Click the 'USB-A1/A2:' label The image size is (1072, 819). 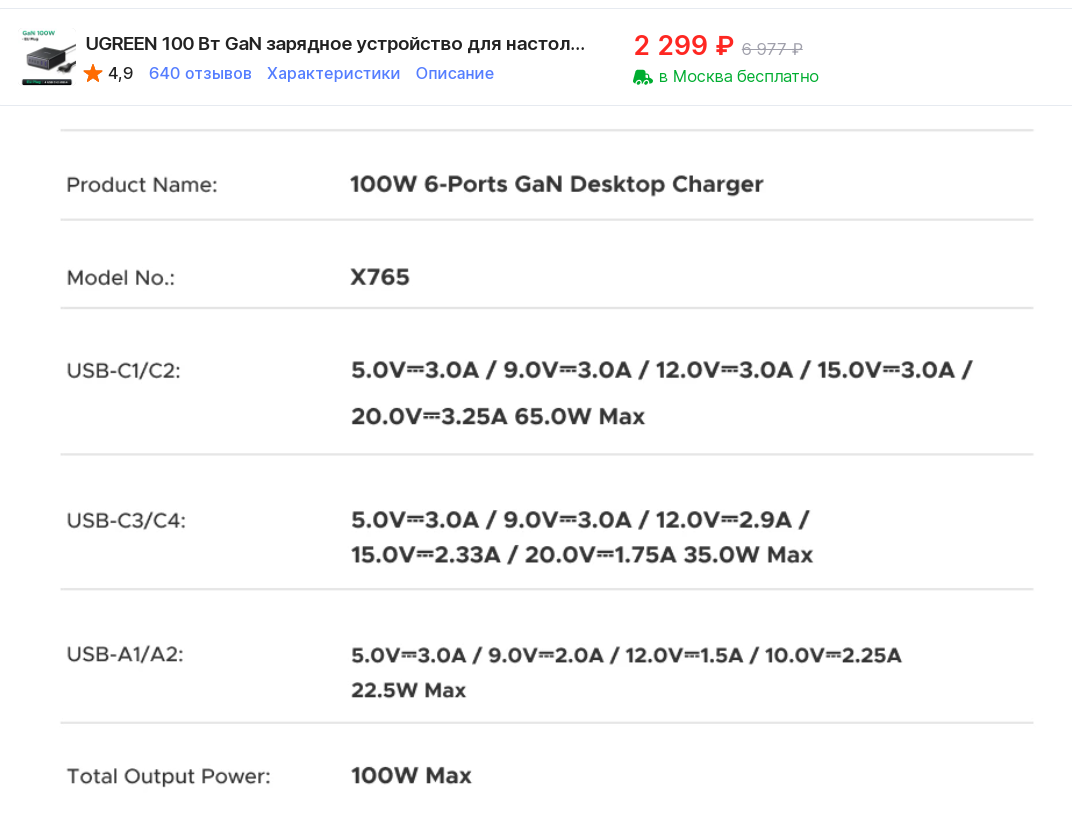pyautogui.click(x=125, y=654)
